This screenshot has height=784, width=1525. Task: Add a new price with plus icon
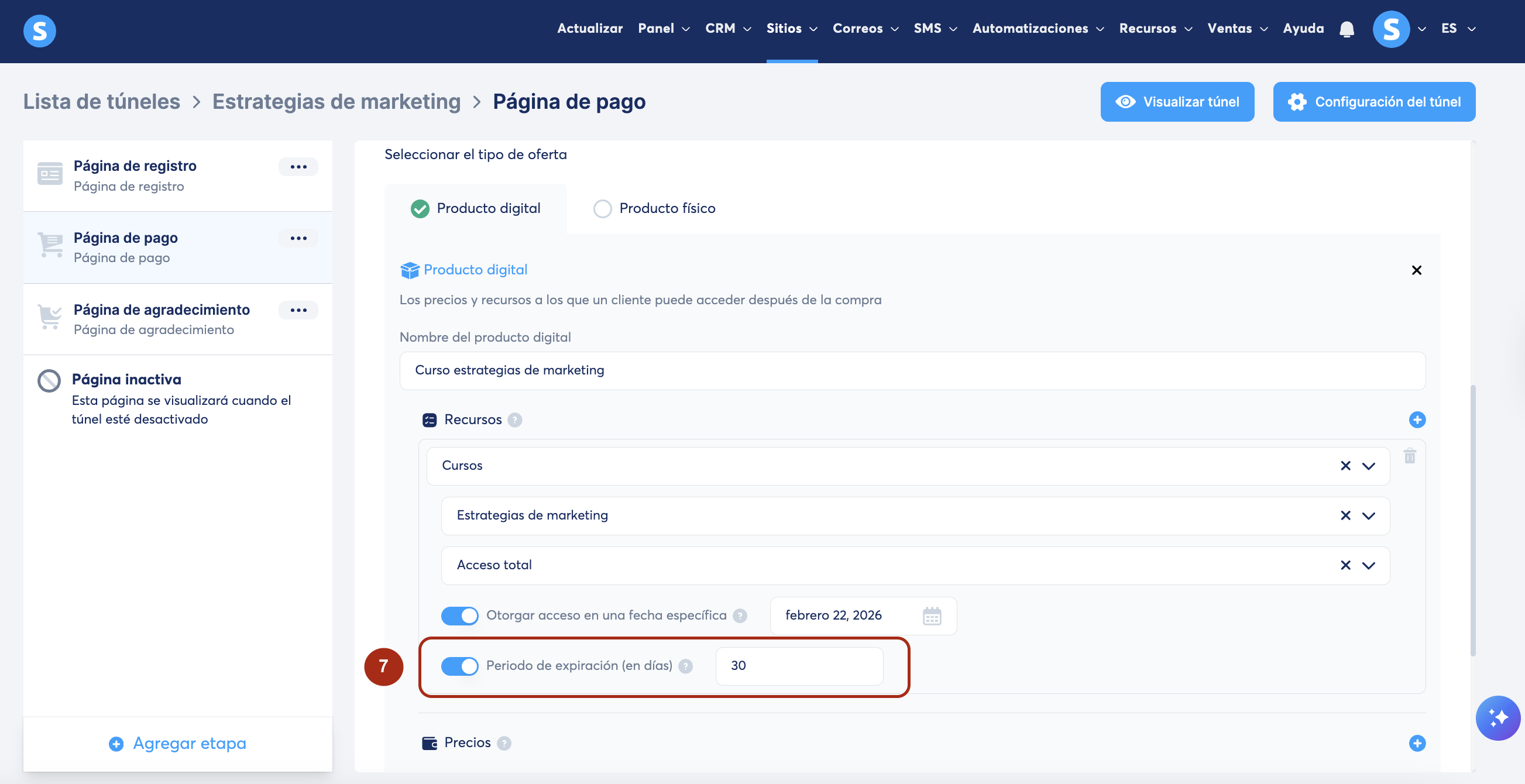click(1417, 742)
